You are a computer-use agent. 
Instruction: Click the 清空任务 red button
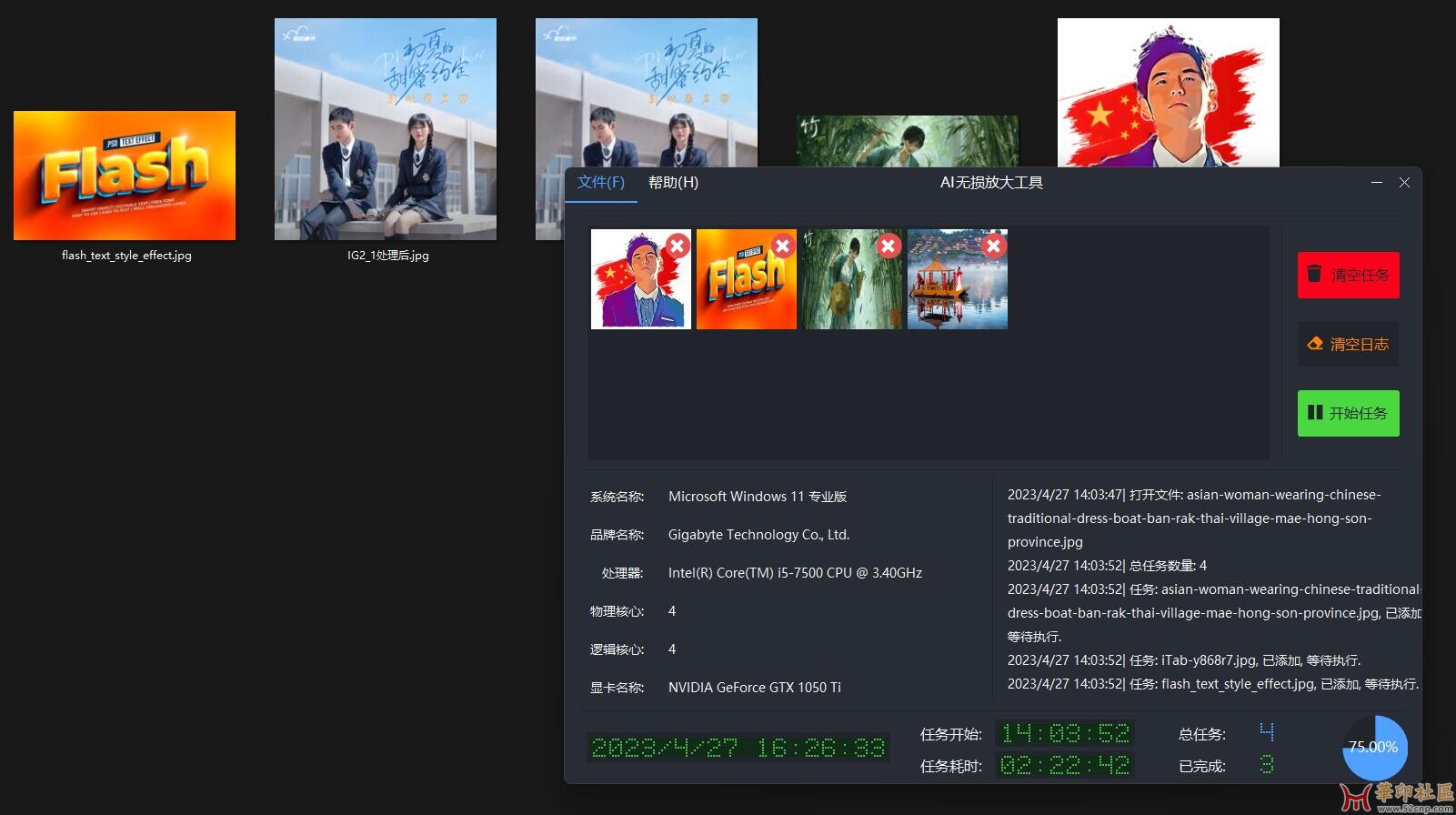click(1348, 275)
